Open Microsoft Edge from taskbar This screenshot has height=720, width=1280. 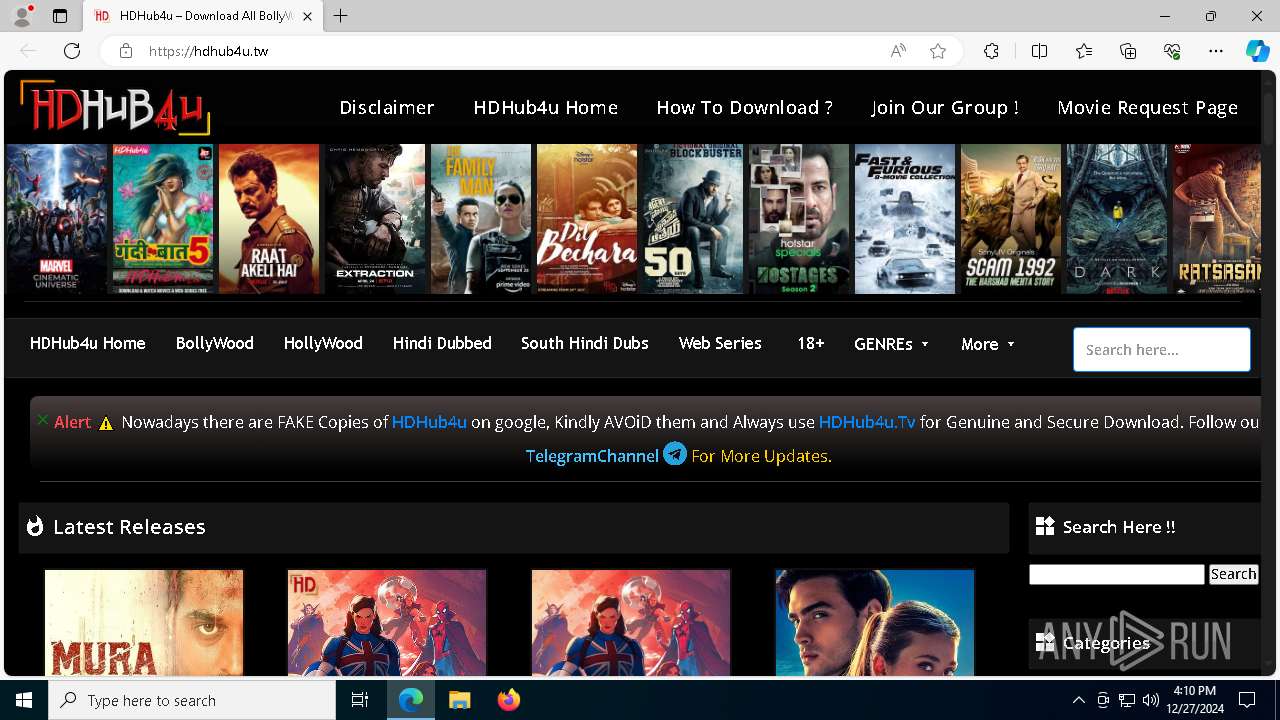click(x=411, y=700)
